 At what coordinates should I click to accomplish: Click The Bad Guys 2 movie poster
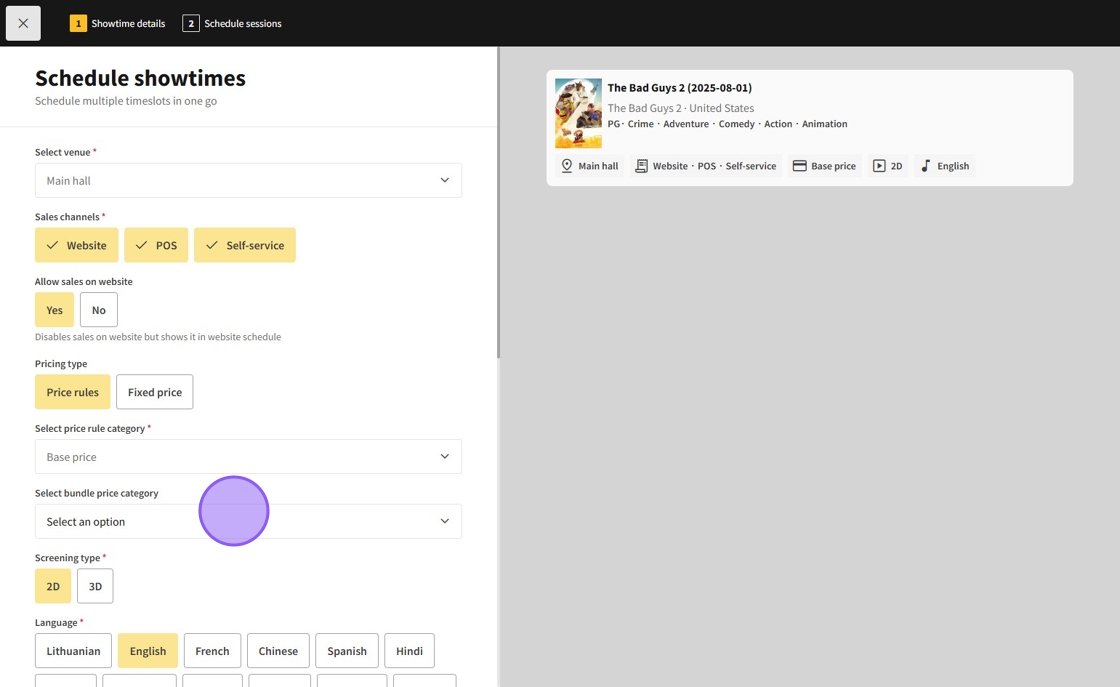point(578,113)
